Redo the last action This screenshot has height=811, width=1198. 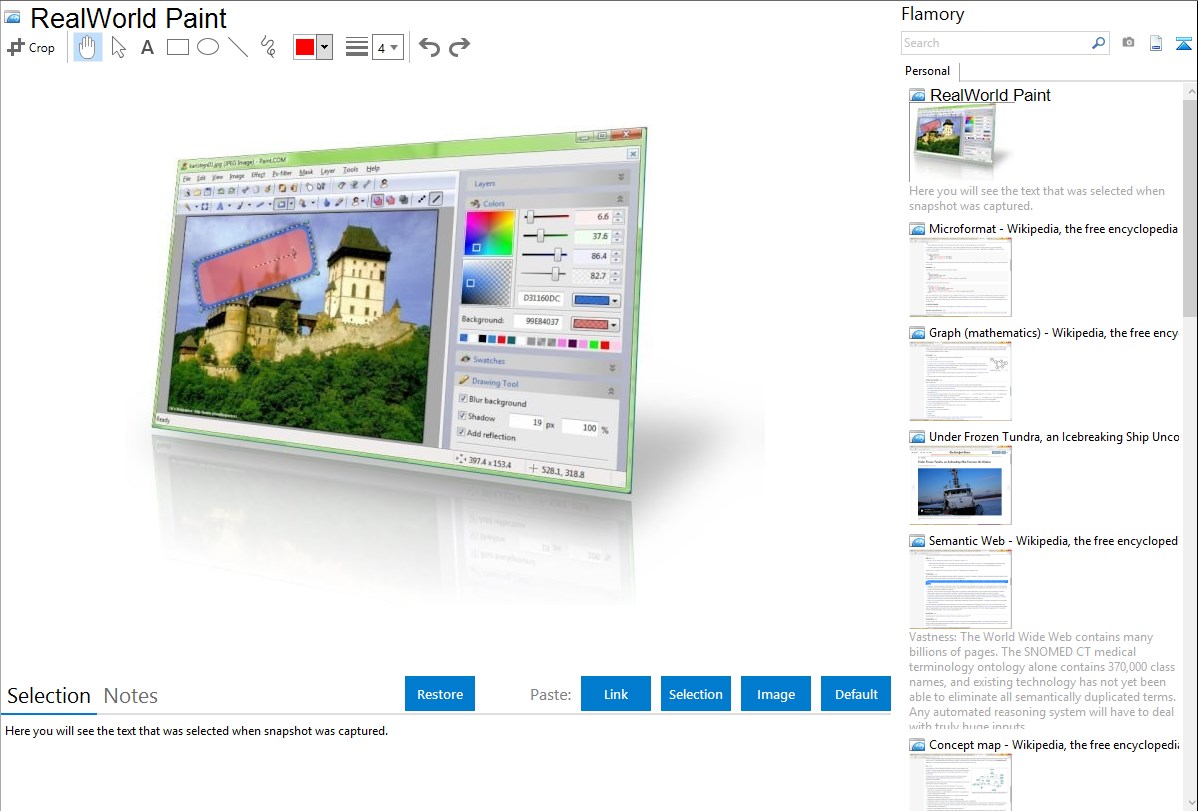point(459,47)
